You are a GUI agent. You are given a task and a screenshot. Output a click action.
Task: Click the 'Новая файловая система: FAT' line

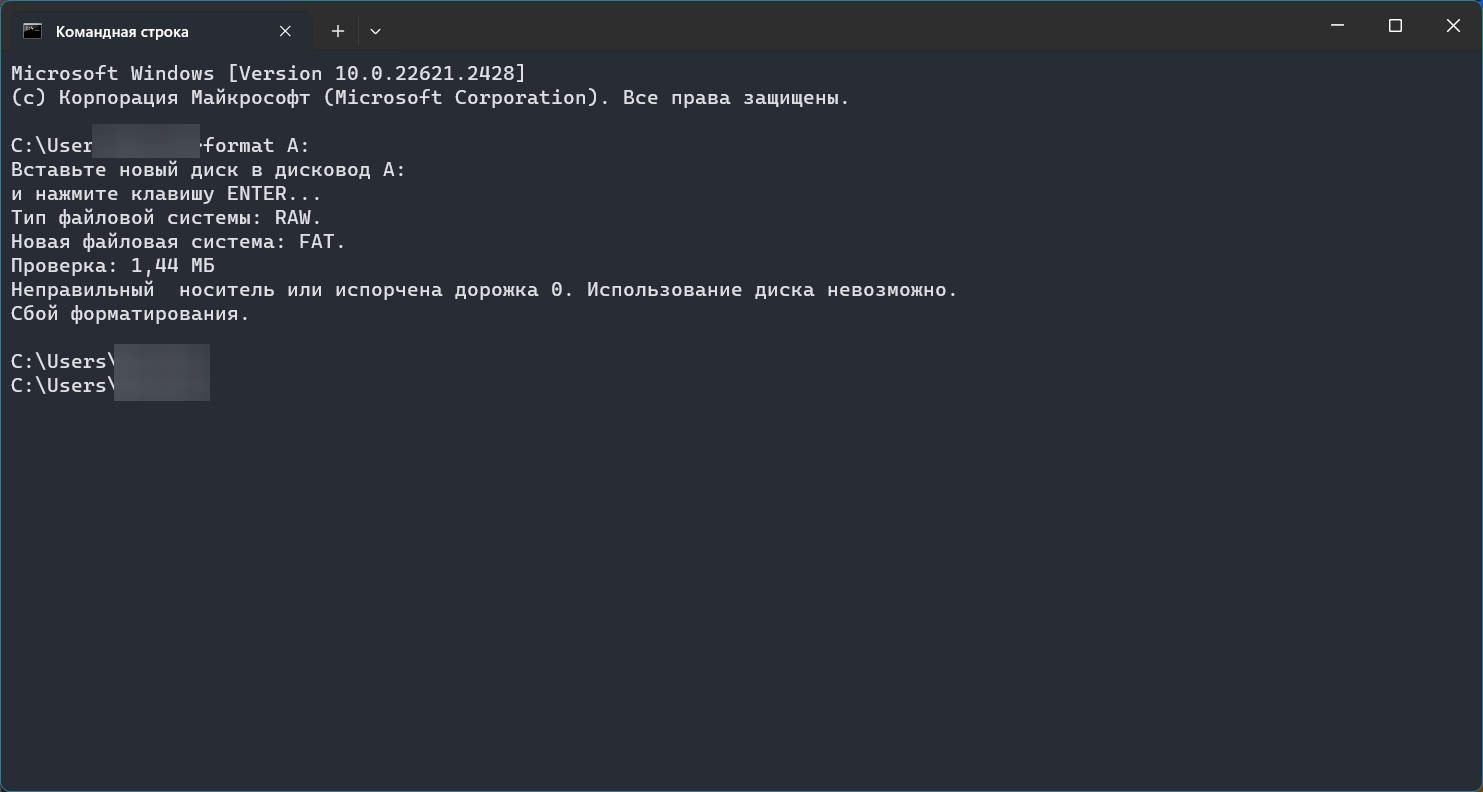[x=178, y=242]
